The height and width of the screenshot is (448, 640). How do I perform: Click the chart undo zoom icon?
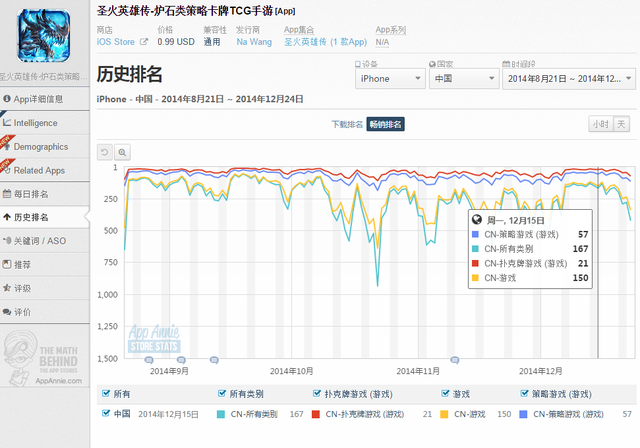click(105, 152)
